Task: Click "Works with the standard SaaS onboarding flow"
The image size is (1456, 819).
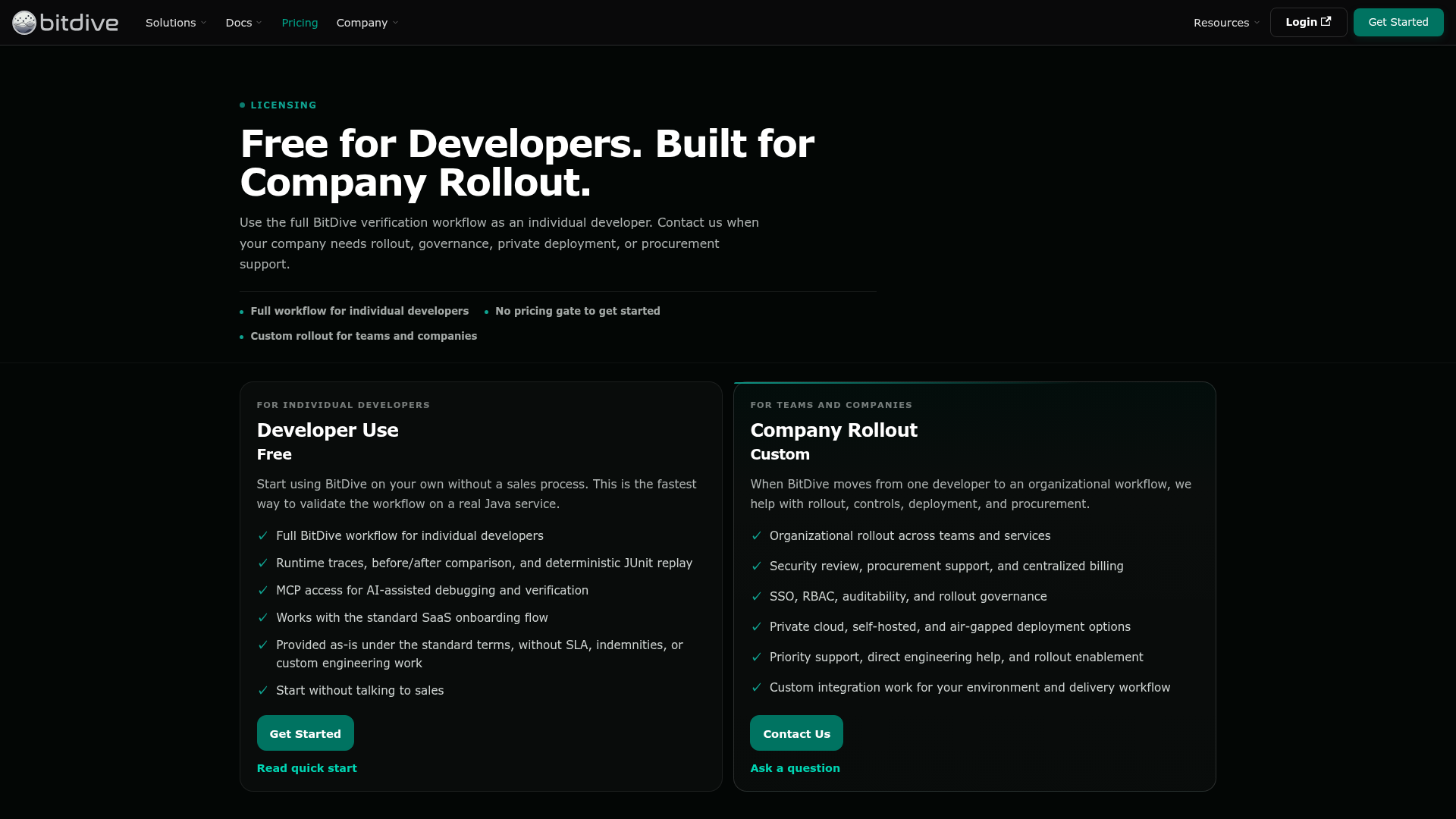Action: pos(412,618)
